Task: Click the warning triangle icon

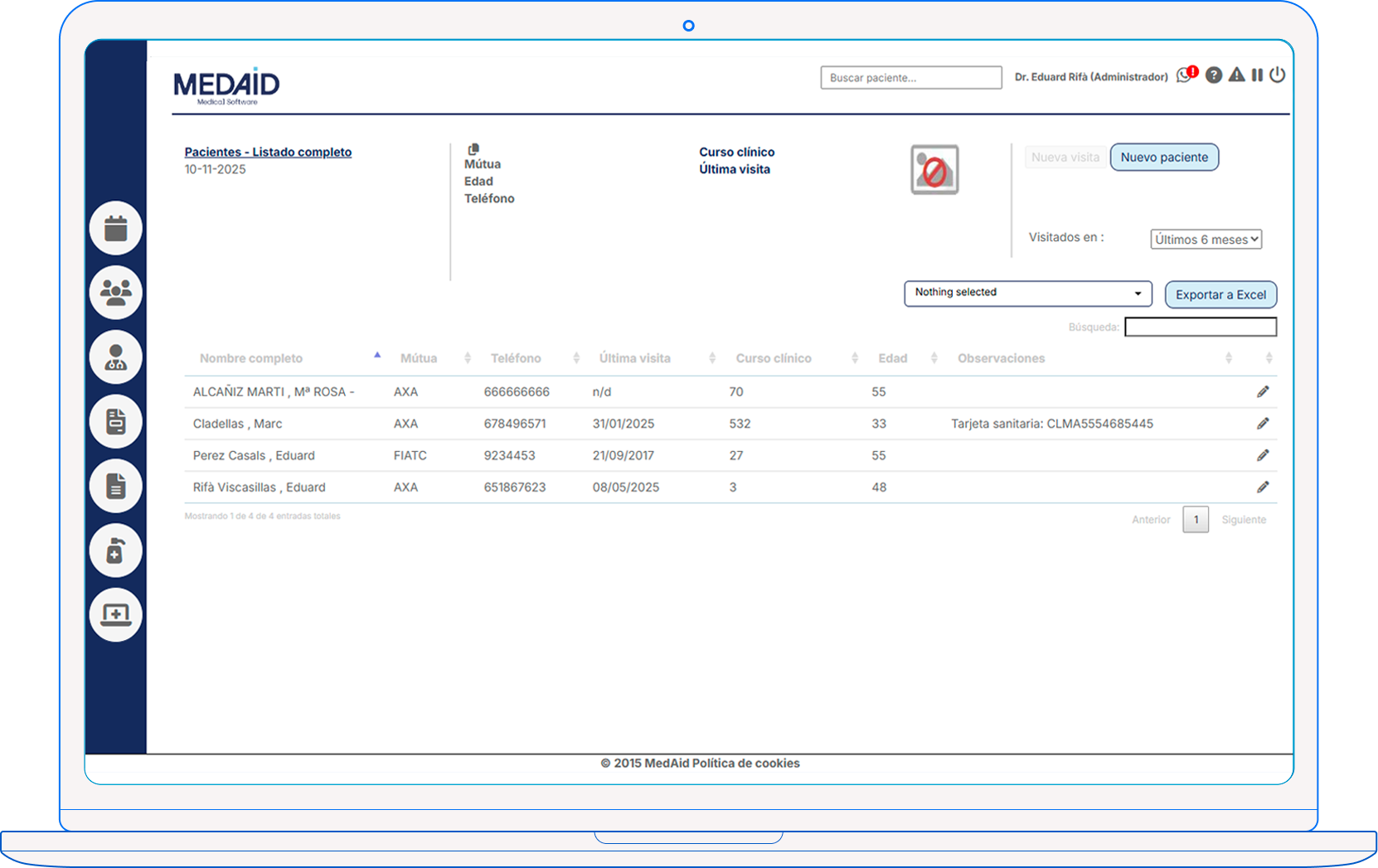Action: click(1236, 75)
